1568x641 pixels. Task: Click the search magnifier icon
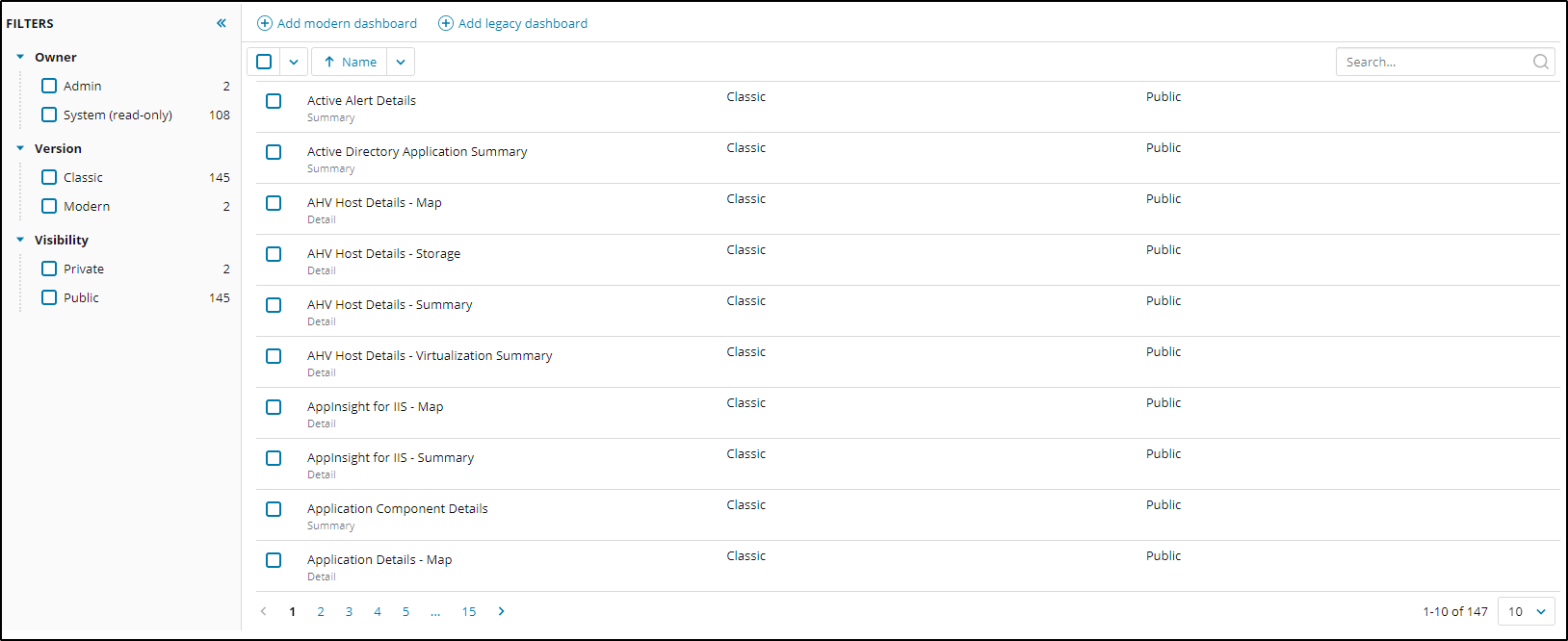1540,62
